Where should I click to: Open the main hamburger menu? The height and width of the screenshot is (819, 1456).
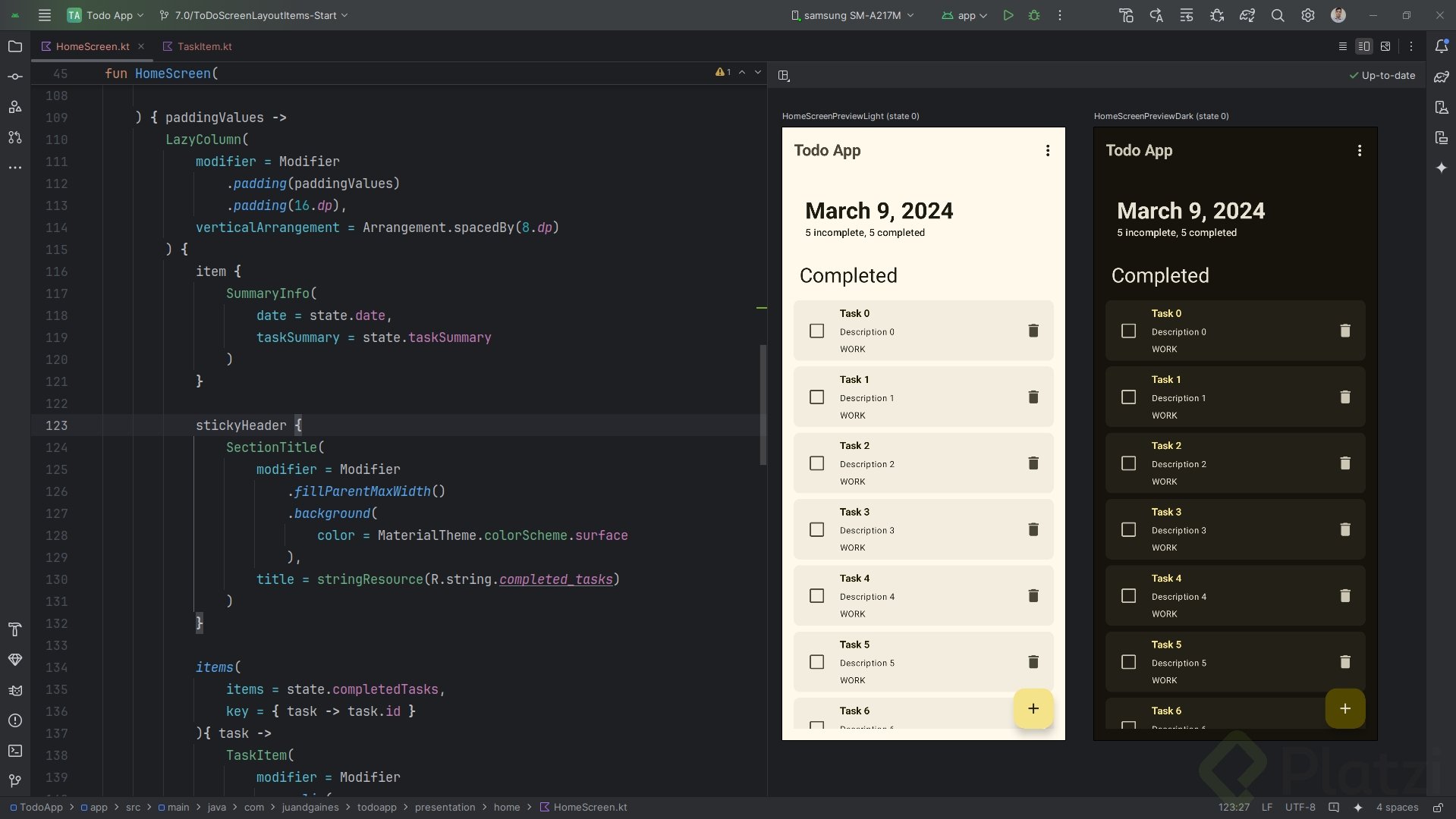45,15
